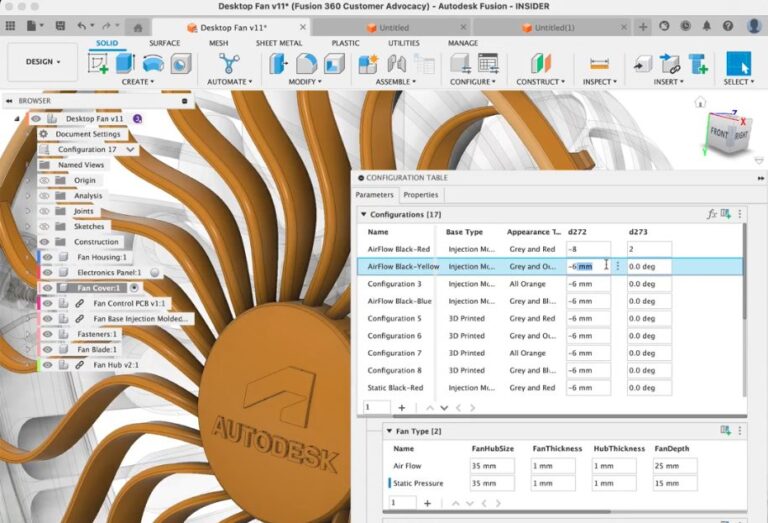
Task: Select the Static Black-Red configuration row
Action: (x=395, y=387)
